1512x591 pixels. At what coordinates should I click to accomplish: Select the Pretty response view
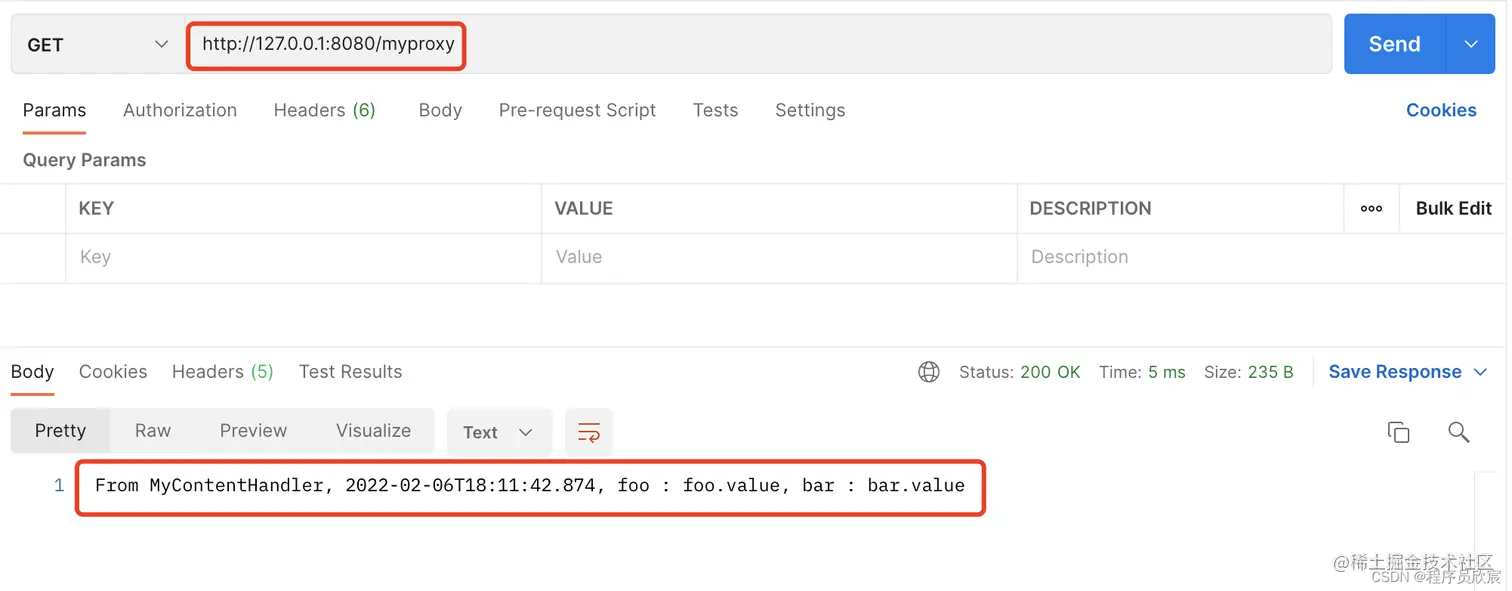[60, 431]
